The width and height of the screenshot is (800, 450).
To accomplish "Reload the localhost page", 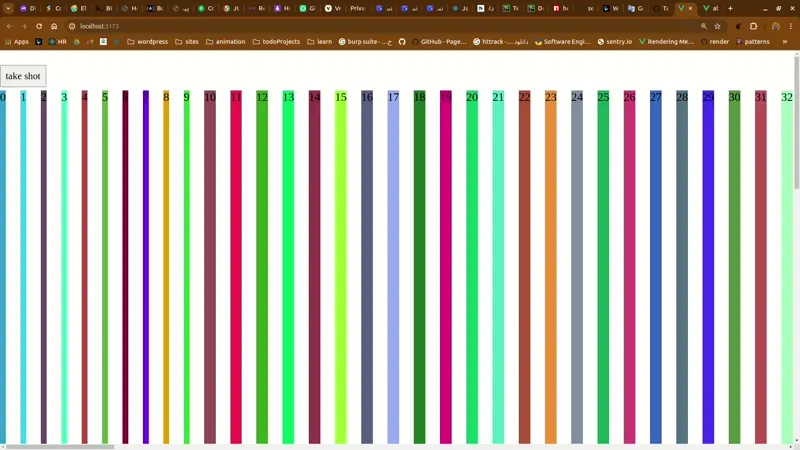I will [x=39, y=26].
